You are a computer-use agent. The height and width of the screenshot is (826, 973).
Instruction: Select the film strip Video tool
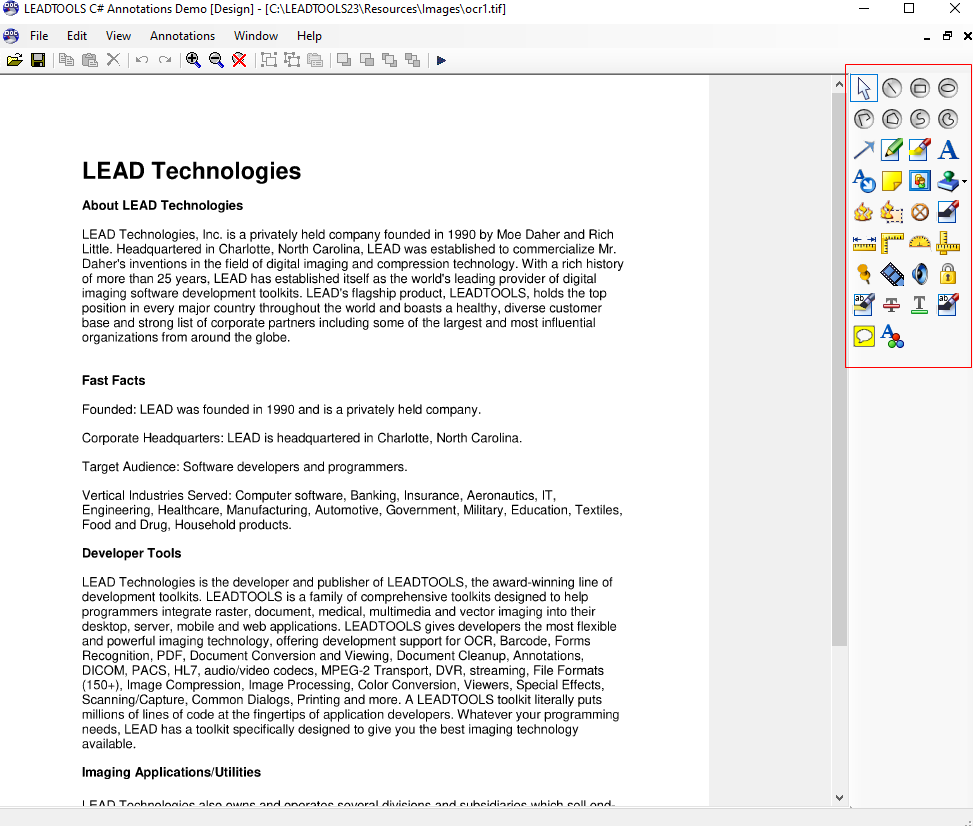tap(892, 274)
